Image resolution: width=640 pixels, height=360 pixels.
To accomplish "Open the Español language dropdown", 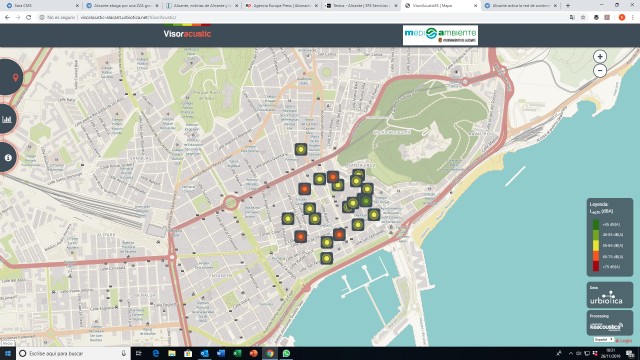I will coord(604,340).
